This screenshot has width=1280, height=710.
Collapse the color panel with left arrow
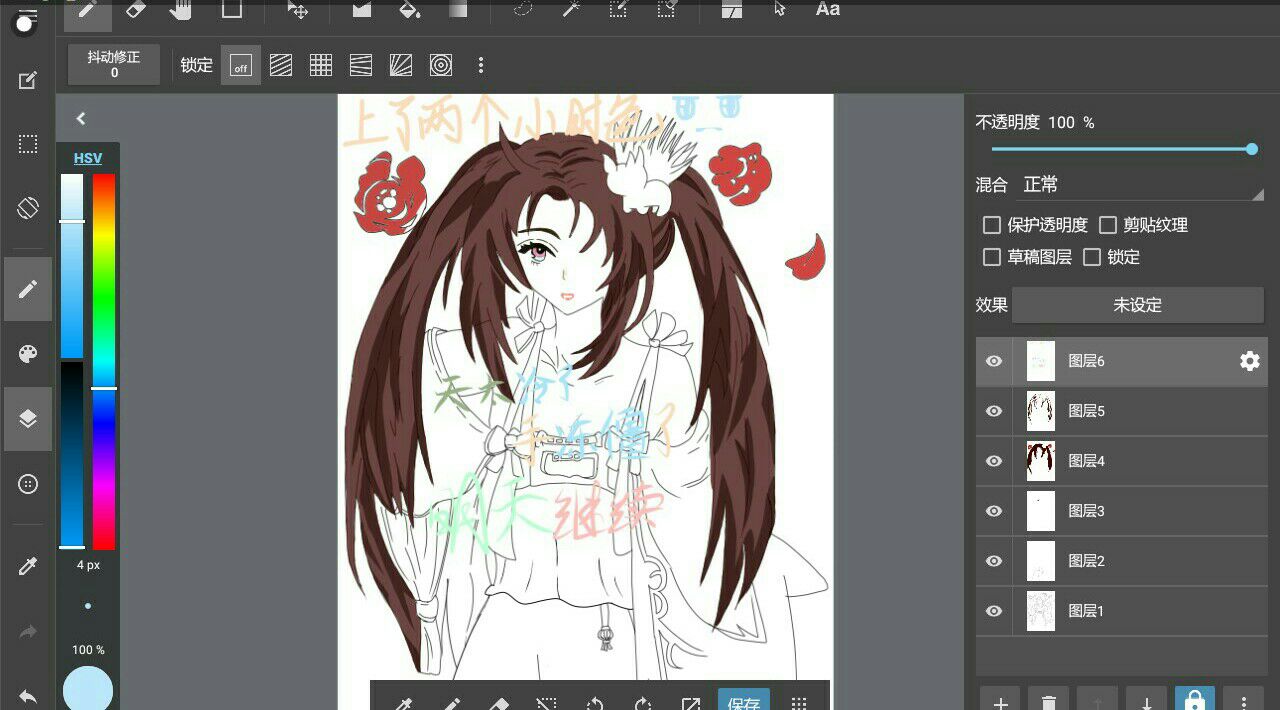coord(81,119)
